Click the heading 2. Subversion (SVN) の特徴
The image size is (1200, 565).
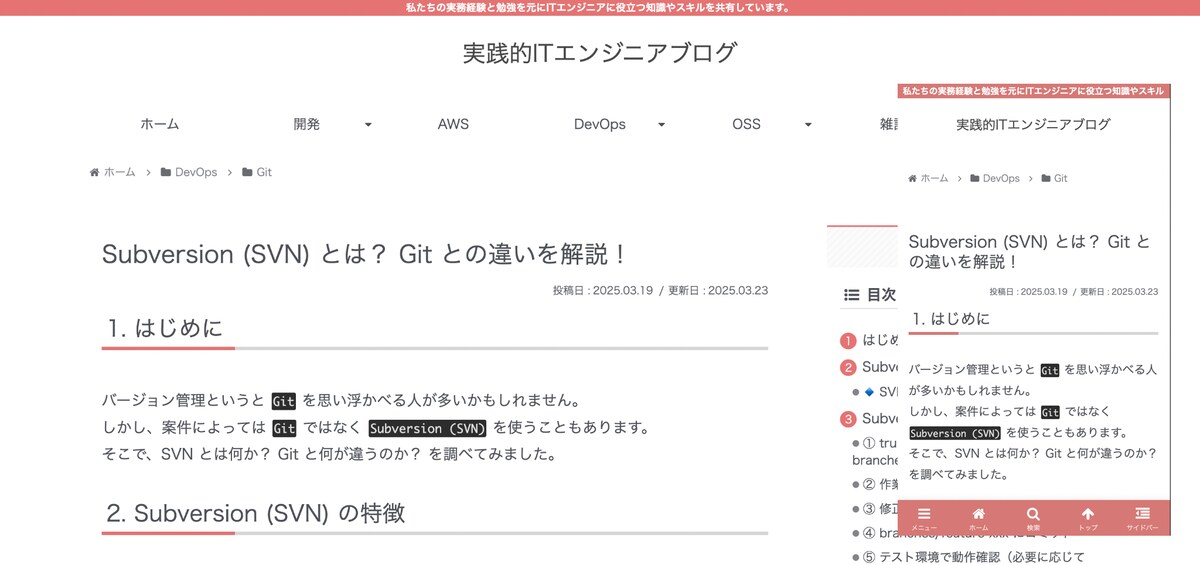tap(256, 513)
